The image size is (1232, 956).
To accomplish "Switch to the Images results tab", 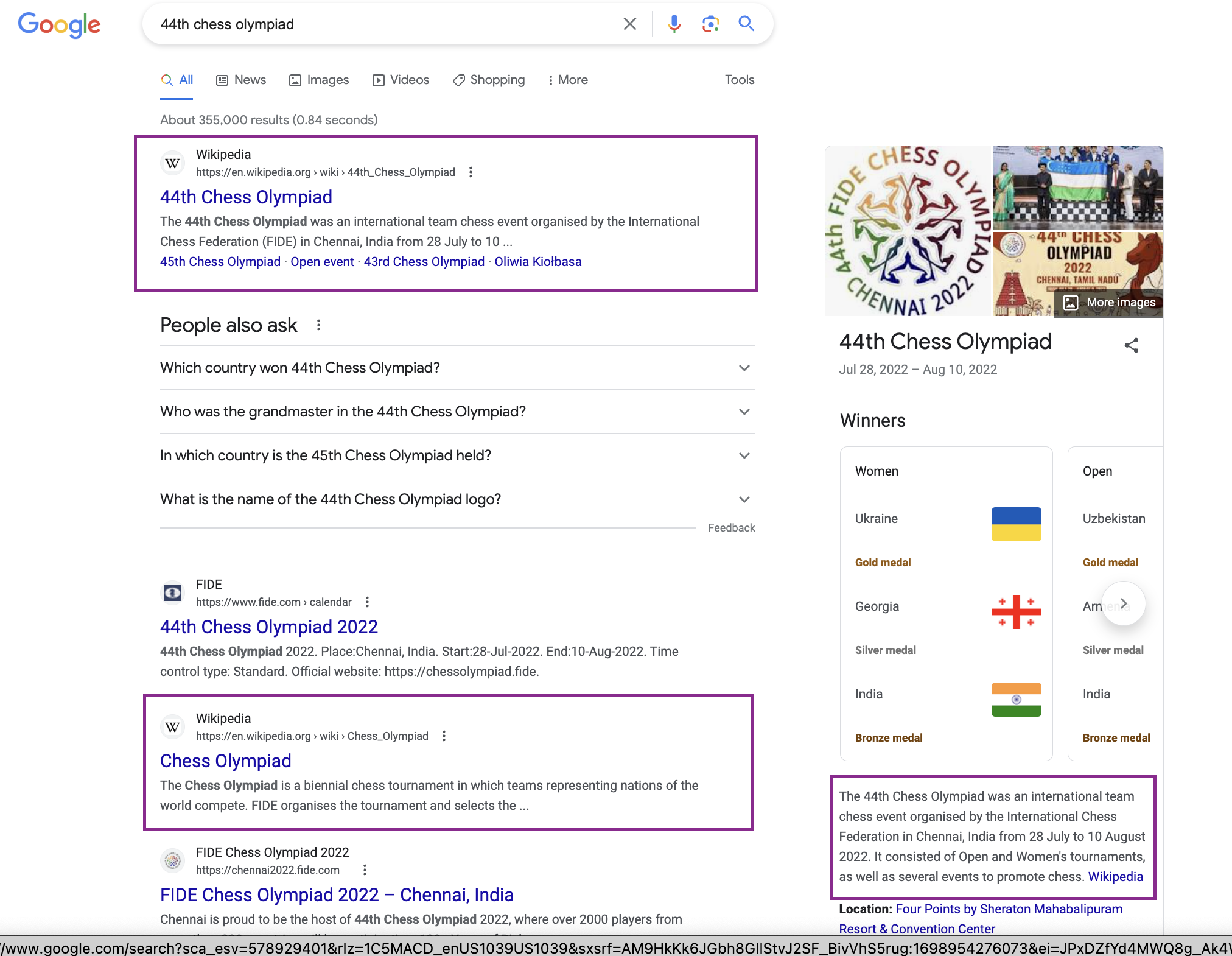I will point(319,80).
